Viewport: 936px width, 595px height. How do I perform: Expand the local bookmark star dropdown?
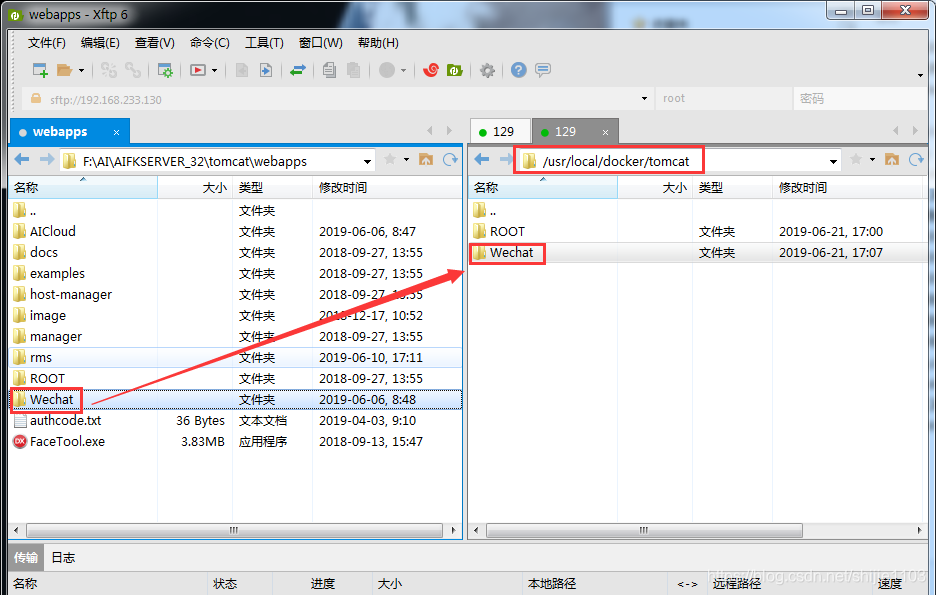(x=407, y=159)
